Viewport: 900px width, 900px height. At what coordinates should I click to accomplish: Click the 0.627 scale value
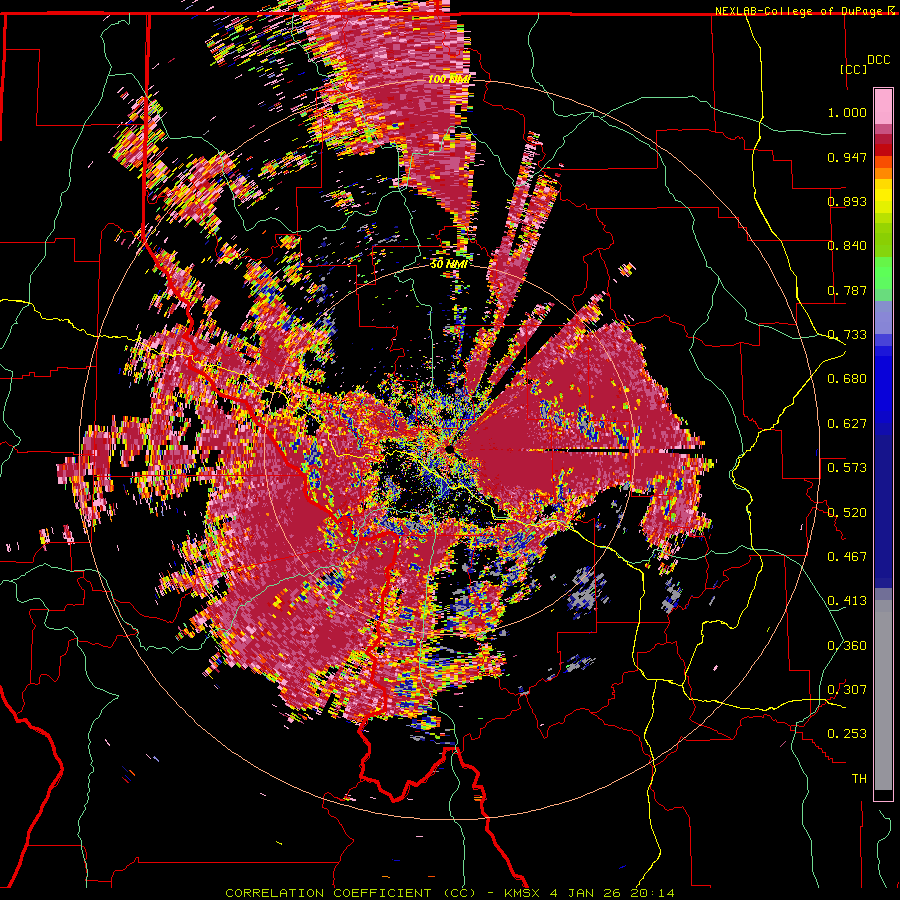tap(847, 424)
